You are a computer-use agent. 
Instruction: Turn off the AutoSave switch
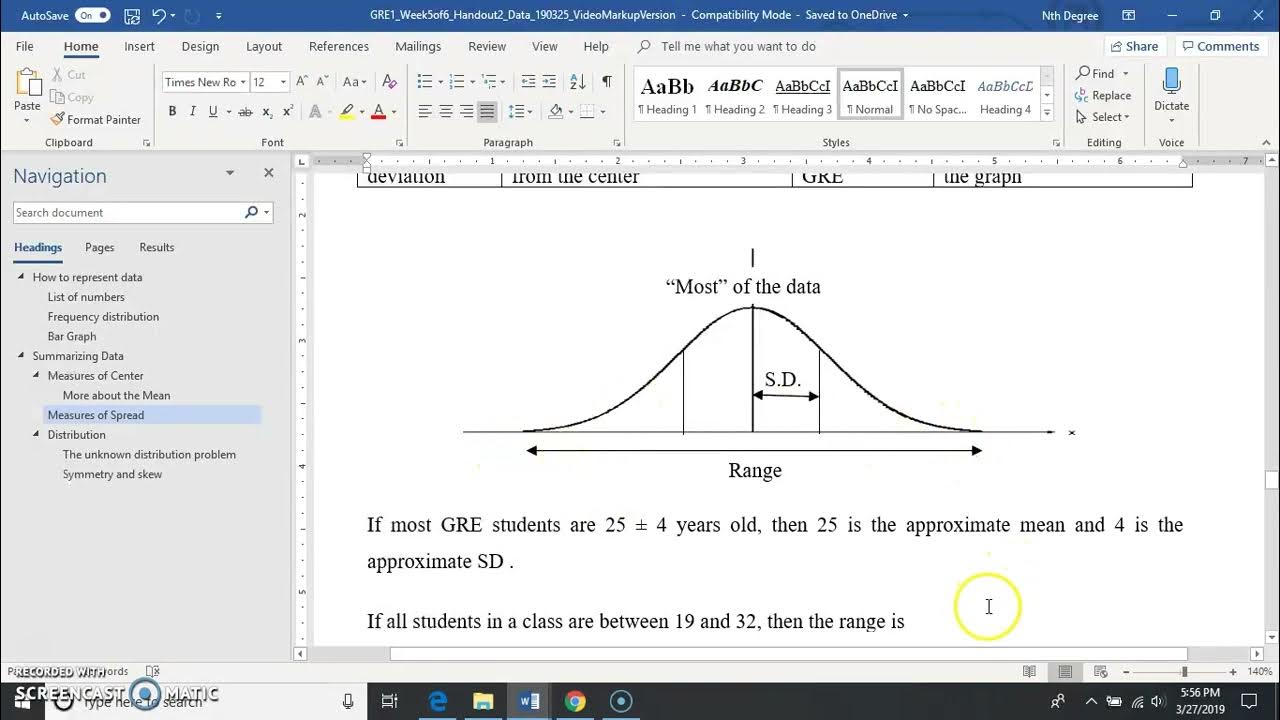pyautogui.click(x=92, y=15)
